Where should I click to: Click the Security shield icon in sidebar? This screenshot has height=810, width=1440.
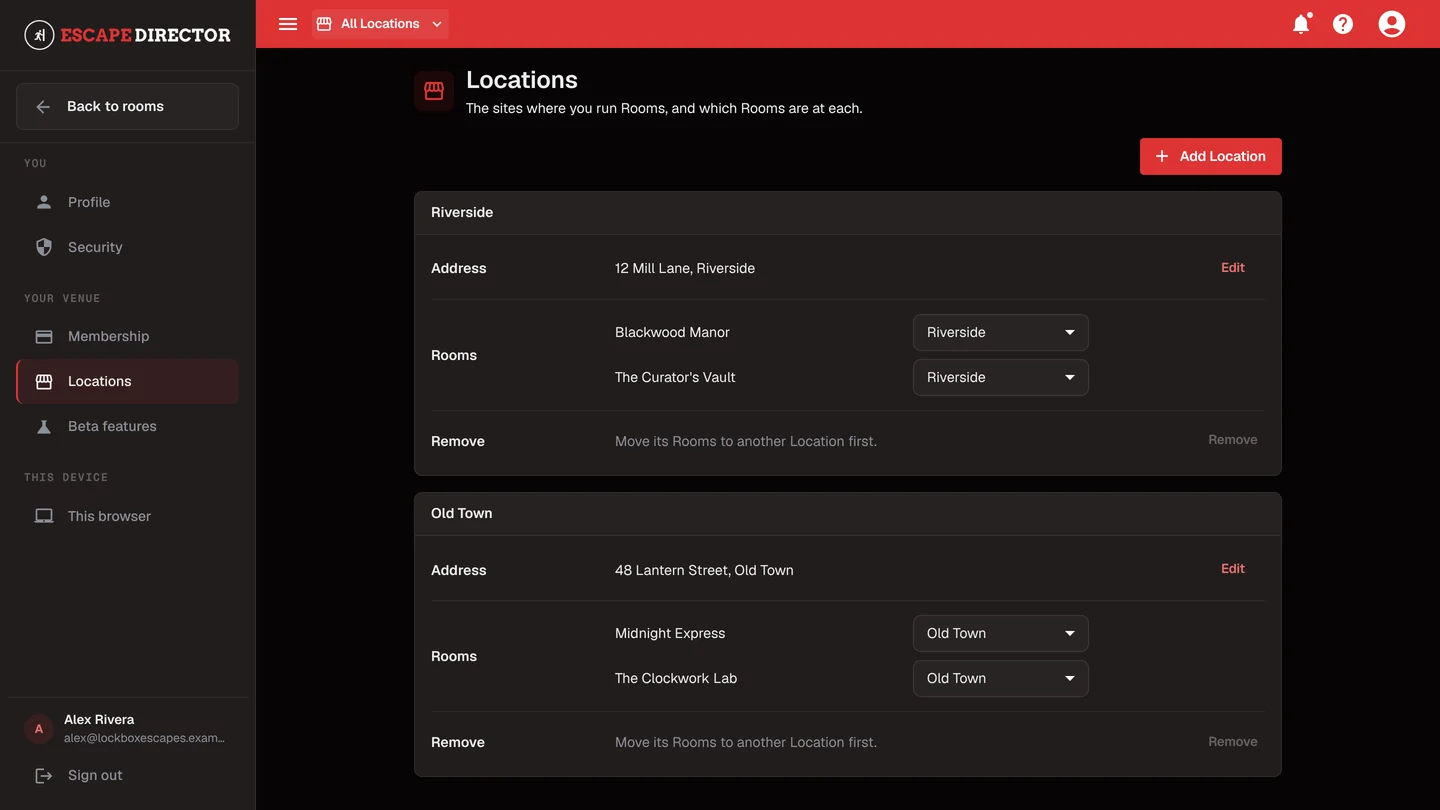tap(44, 247)
